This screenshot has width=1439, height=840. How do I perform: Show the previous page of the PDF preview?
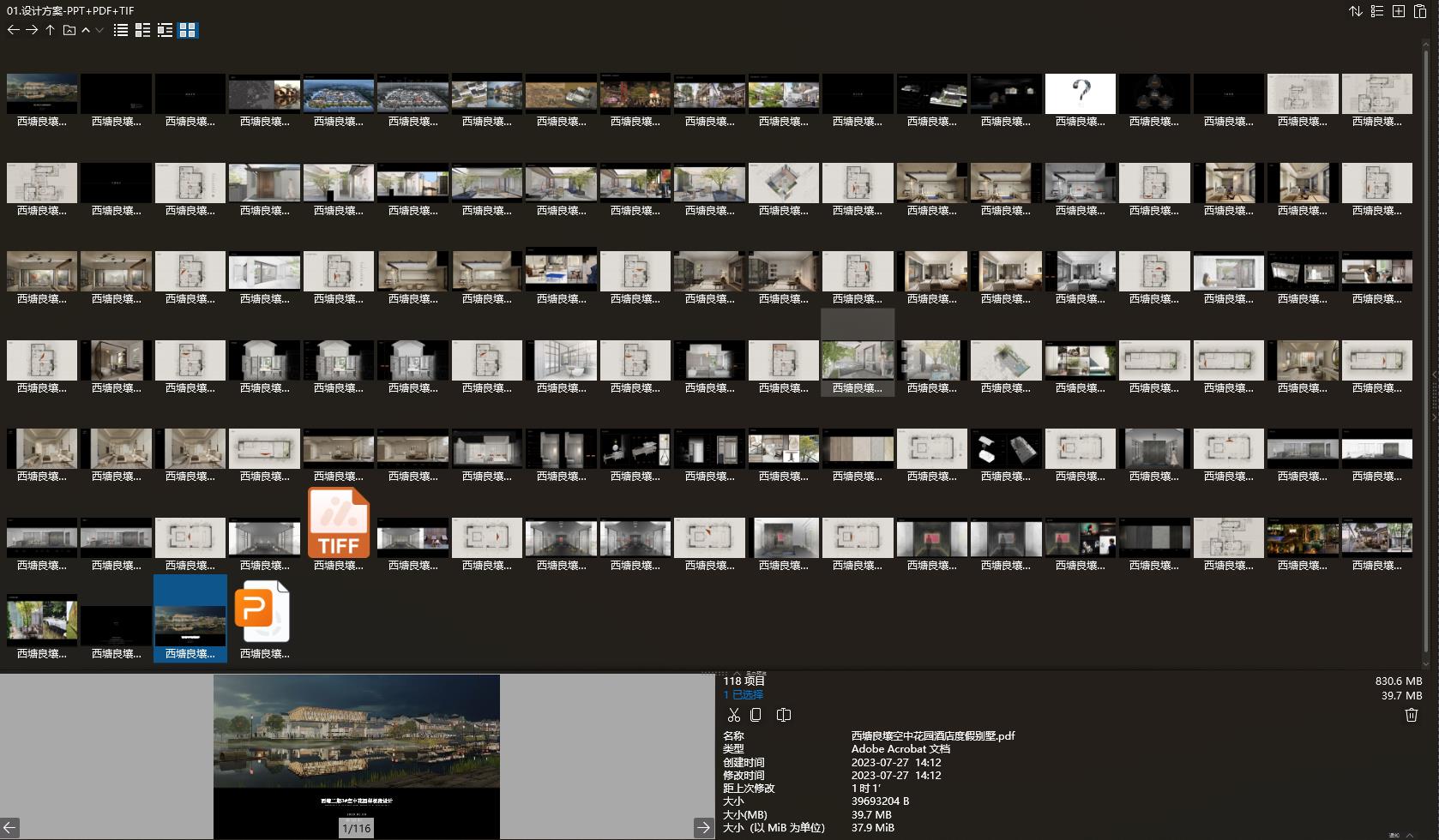coord(9,827)
